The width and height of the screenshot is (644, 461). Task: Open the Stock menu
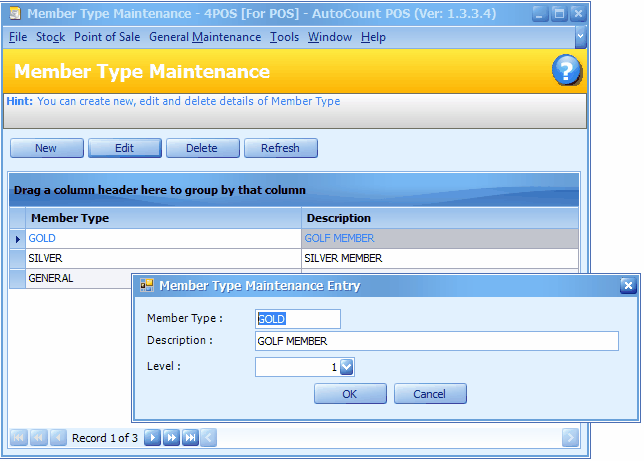click(51, 37)
